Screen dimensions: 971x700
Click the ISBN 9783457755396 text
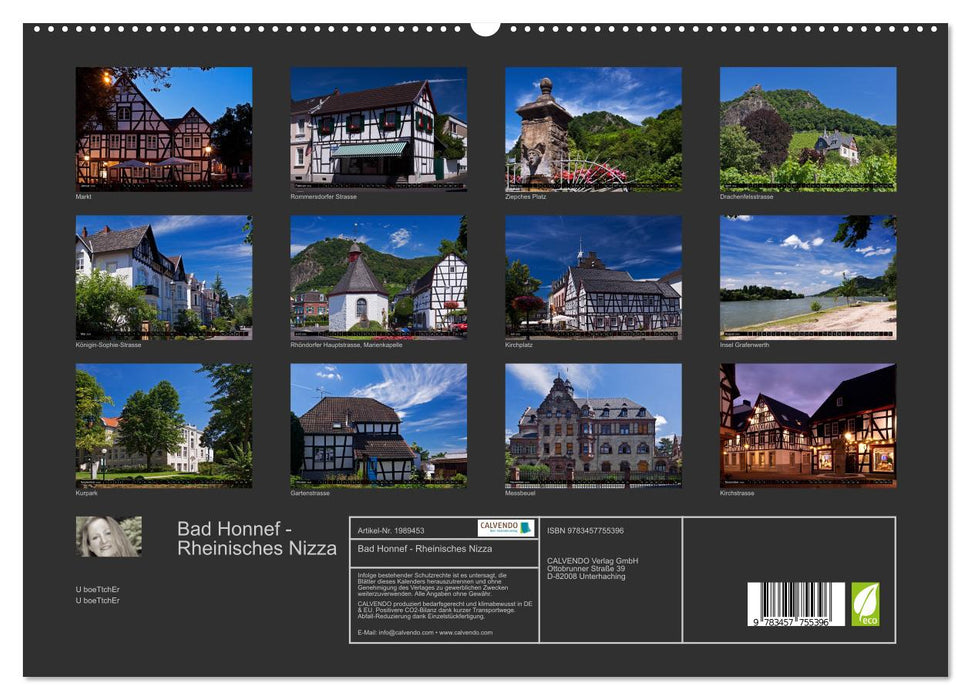(x=584, y=531)
